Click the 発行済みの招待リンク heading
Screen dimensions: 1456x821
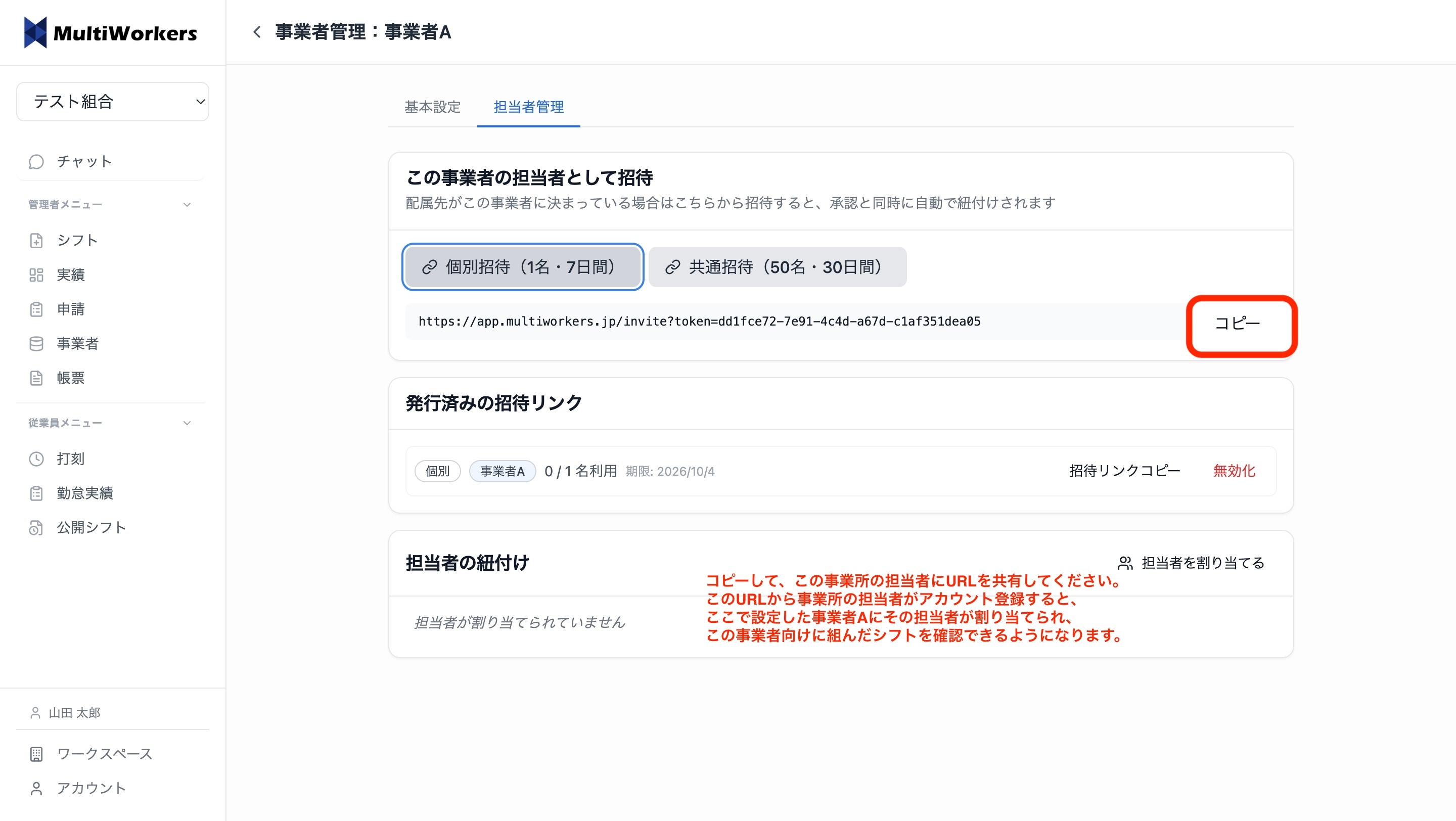493,403
